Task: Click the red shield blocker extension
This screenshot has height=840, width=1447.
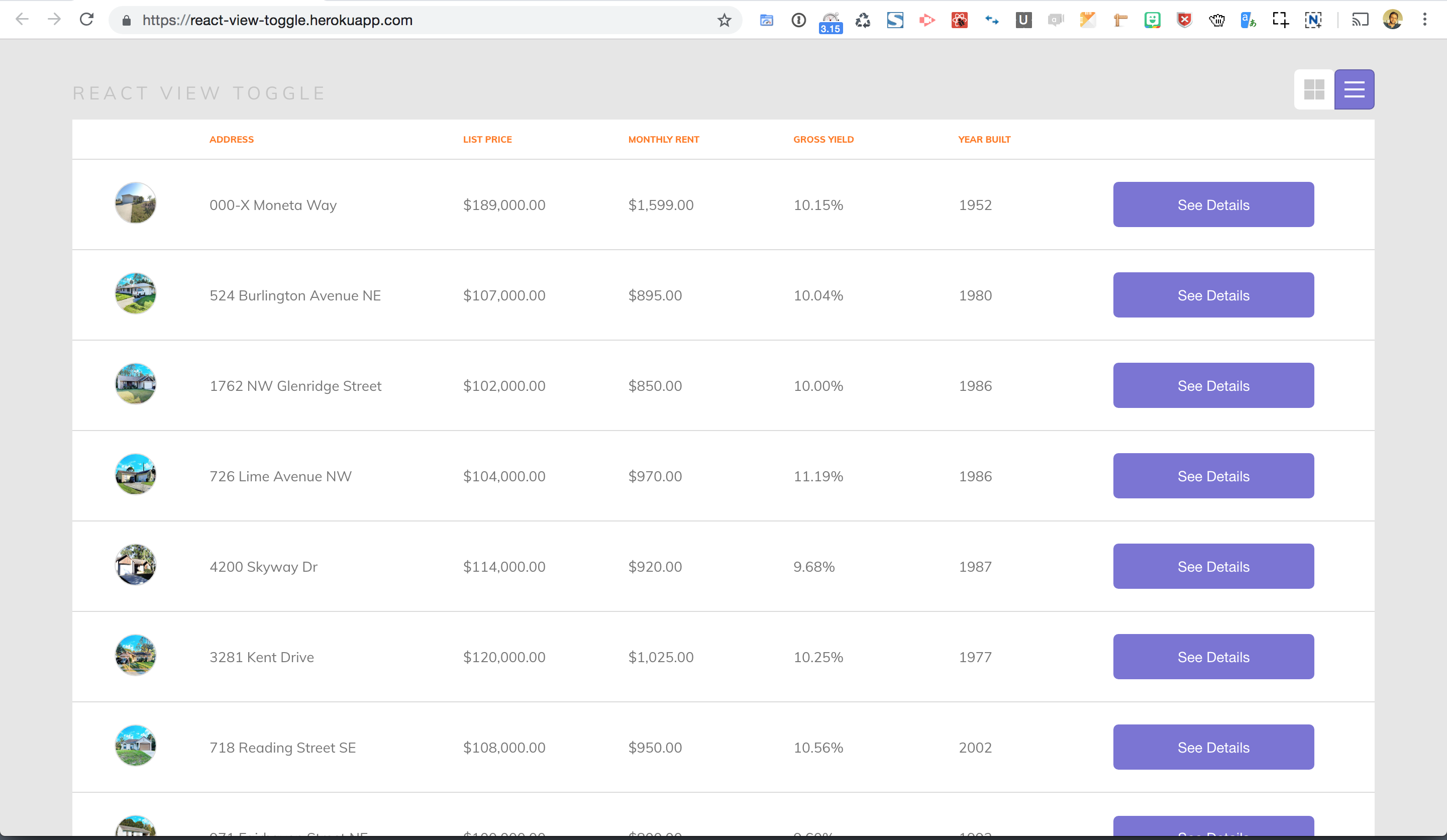Action: click(x=1184, y=21)
